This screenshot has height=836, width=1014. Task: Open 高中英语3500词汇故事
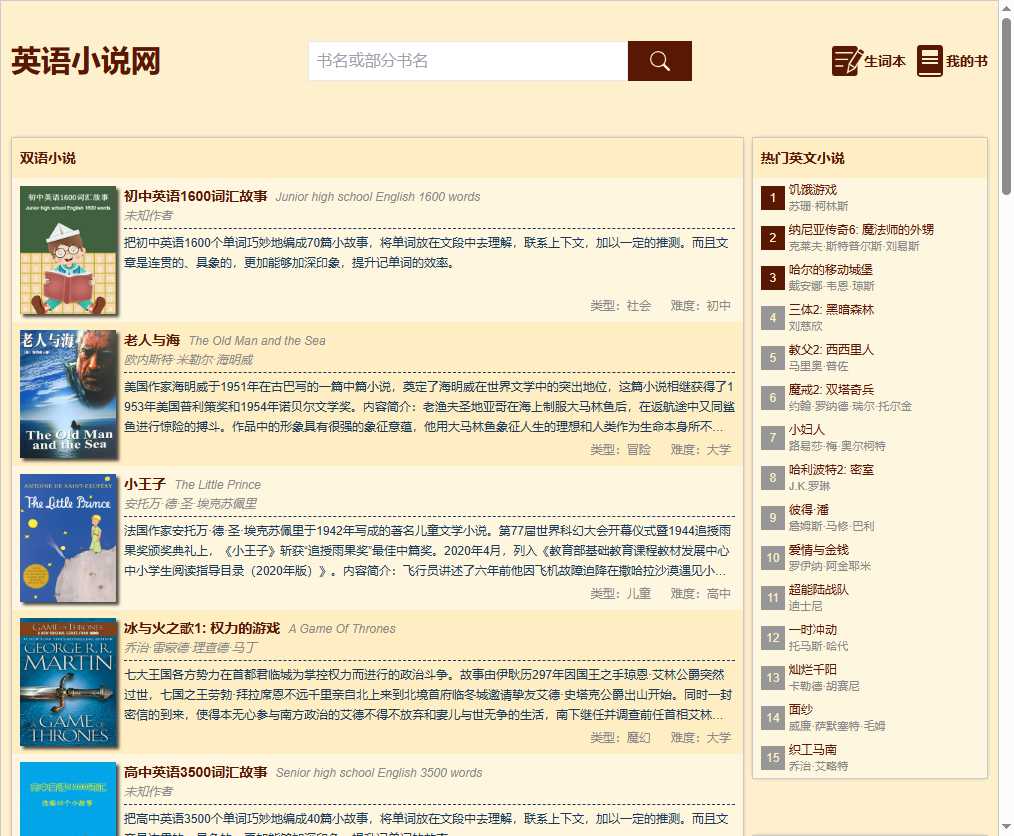[194, 772]
